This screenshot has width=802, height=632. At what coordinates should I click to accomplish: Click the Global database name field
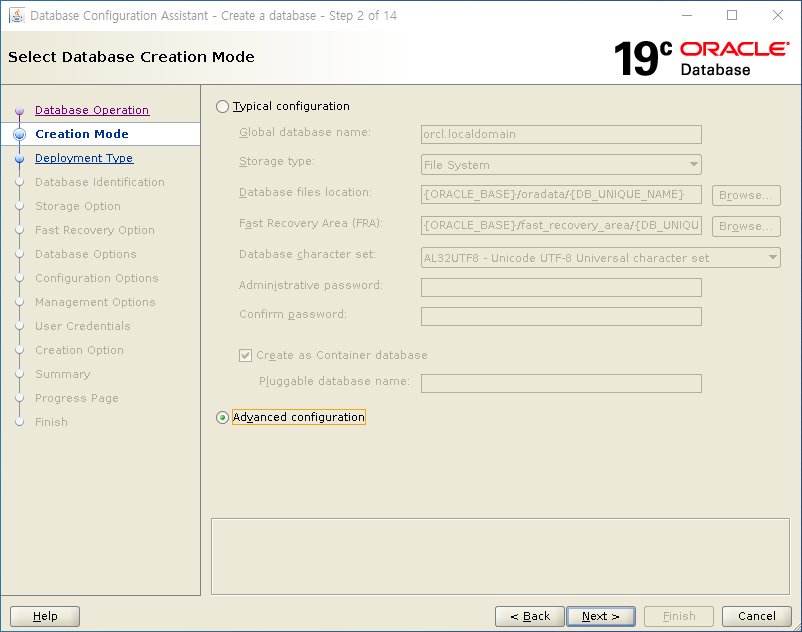(561, 134)
